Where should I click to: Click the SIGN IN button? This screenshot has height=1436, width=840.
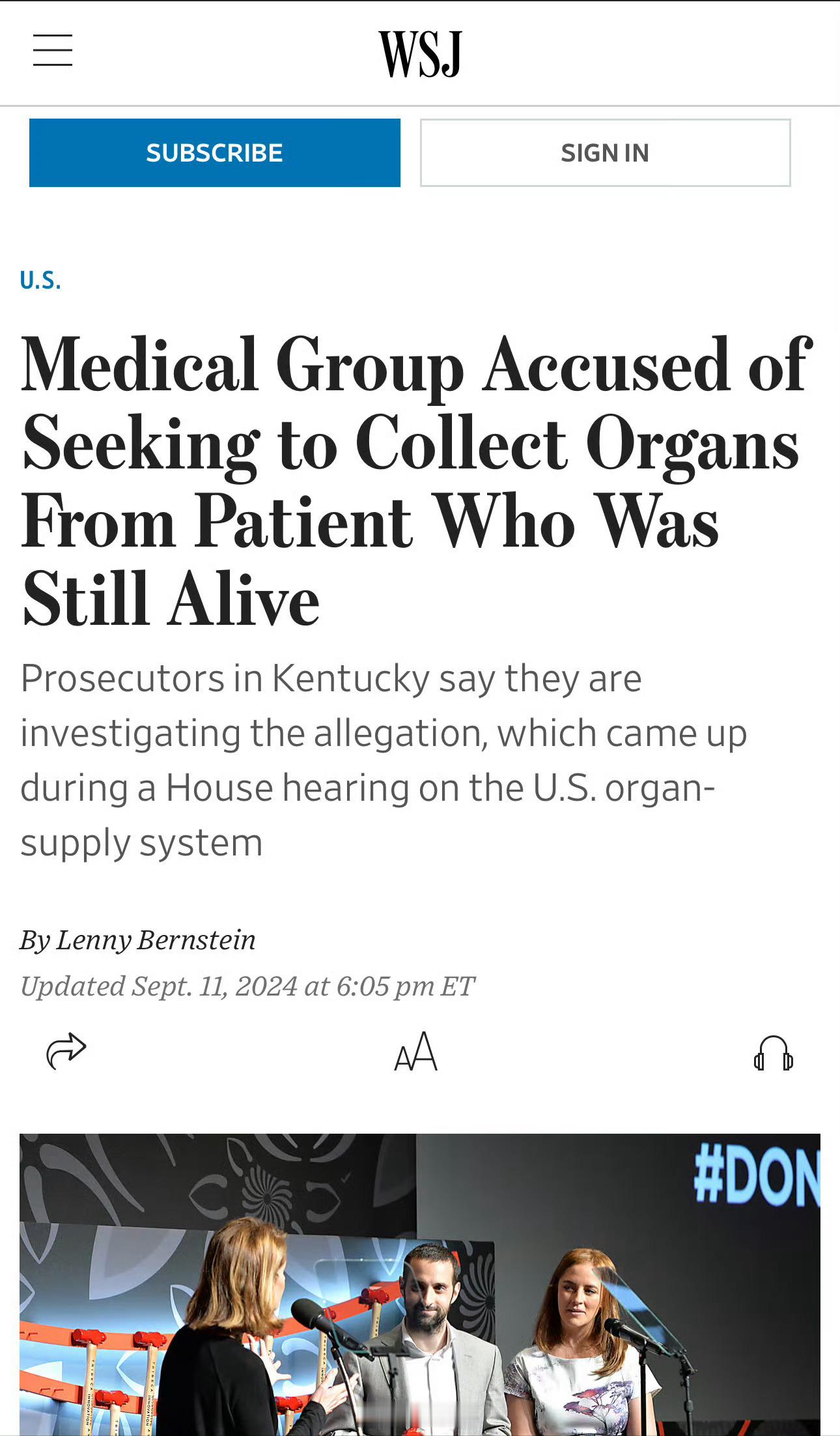[x=606, y=152]
